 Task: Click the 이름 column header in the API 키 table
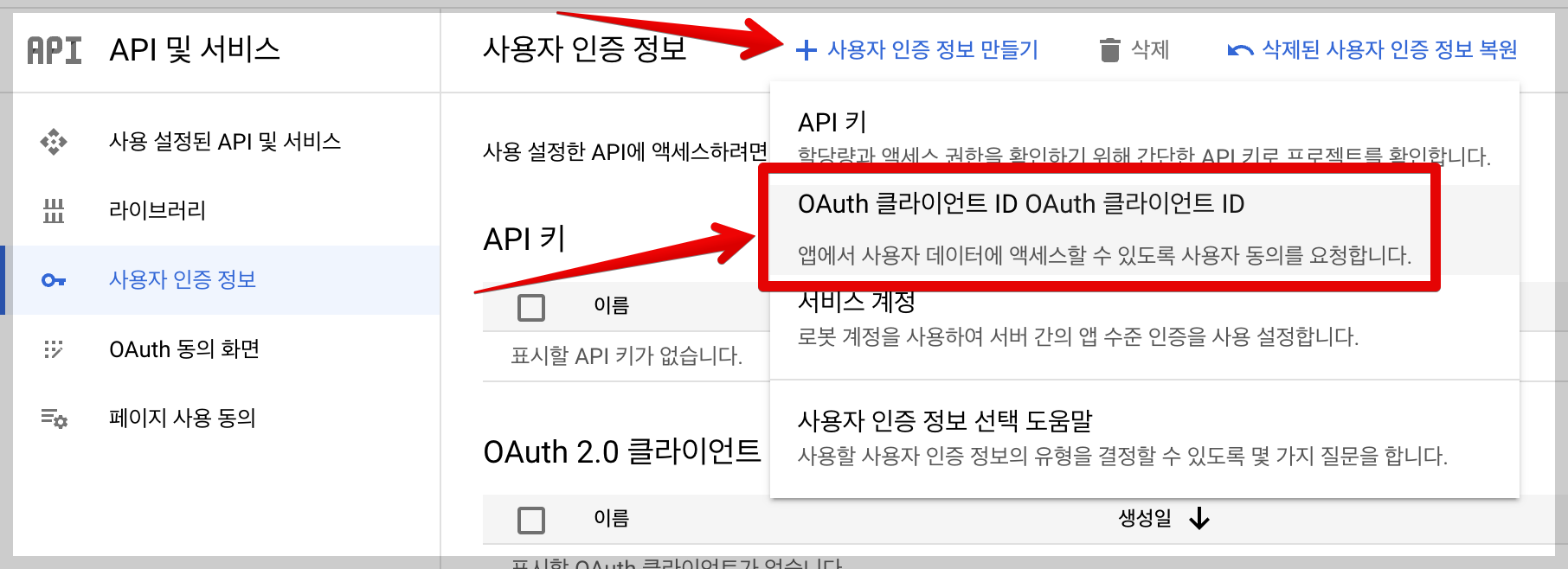tap(611, 305)
